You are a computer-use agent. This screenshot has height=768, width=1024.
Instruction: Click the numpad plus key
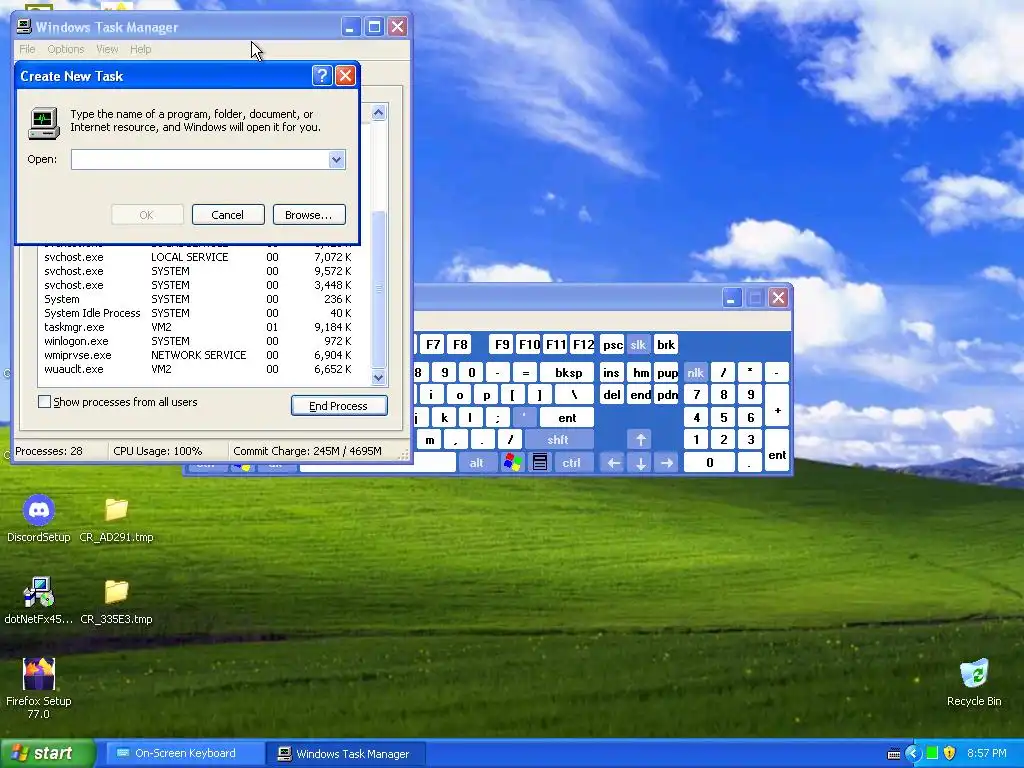click(x=777, y=406)
